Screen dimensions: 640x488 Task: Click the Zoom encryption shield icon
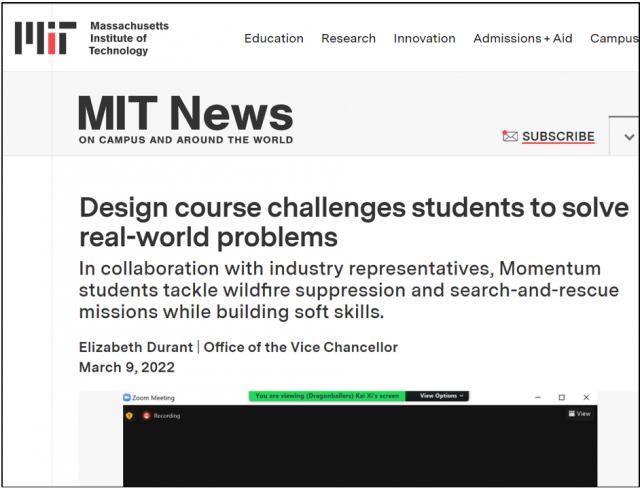pyautogui.click(x=129, y=415)
